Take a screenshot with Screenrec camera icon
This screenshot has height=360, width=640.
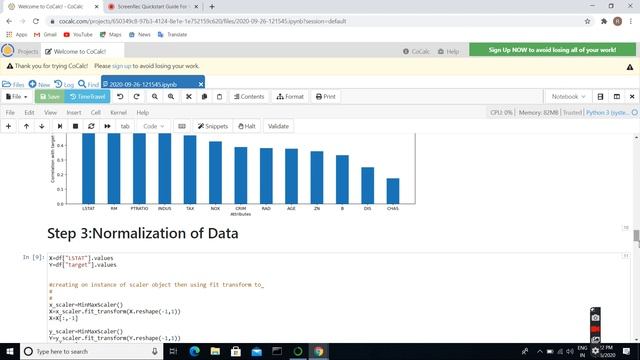coord(596,317)
